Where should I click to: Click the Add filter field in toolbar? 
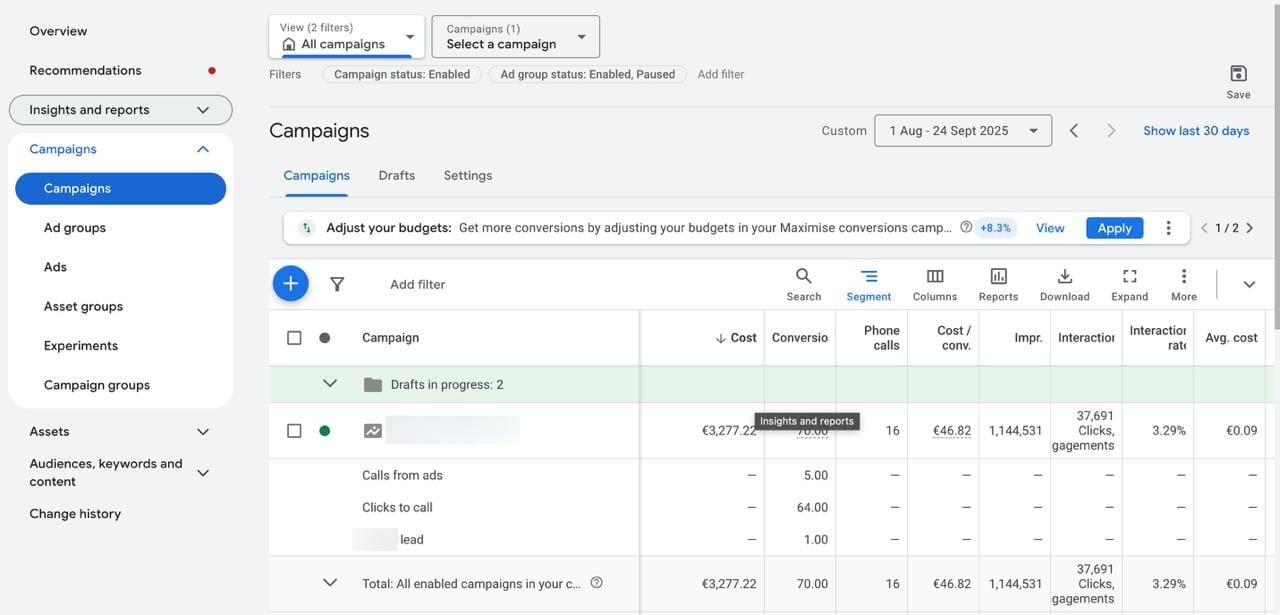(418, 284)
